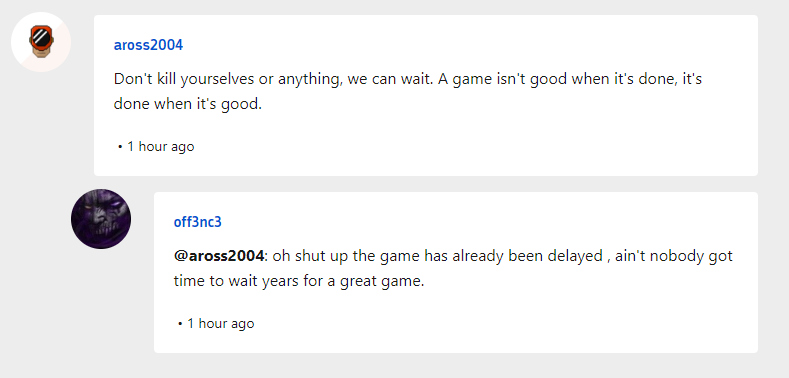Select the word 'delayed' in off3nc3's reply
The image size is (789, 378).
pos(576,256)
